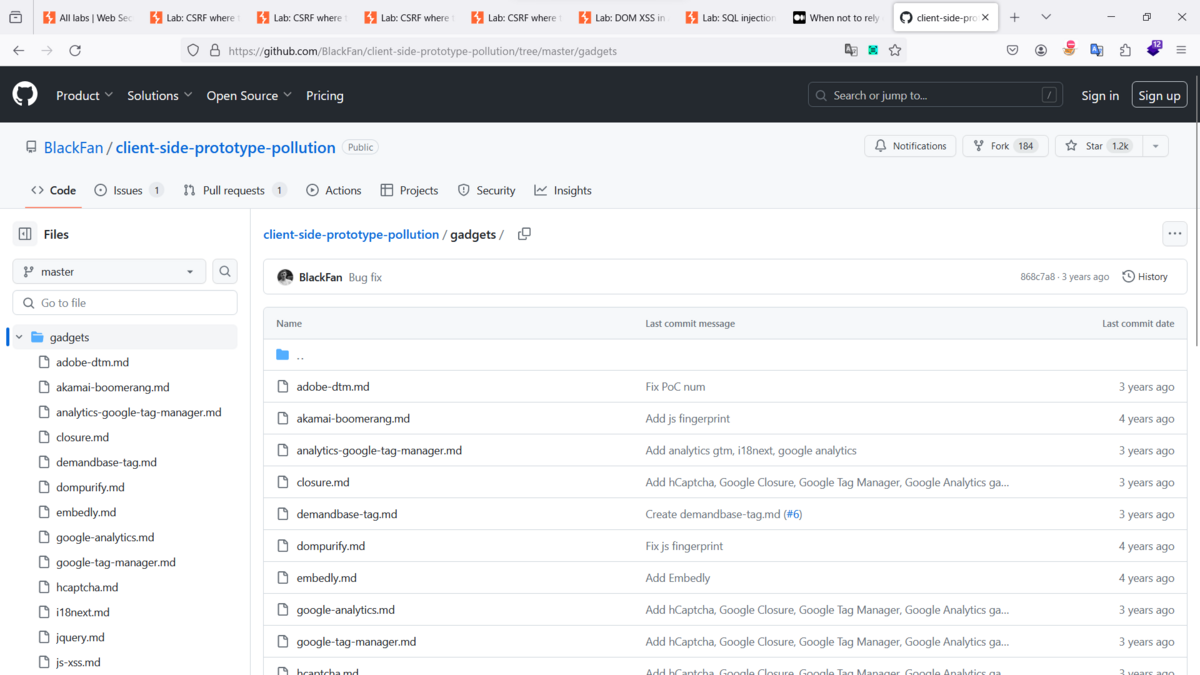Collapse the gadgets folder chevron in tree

(x=19, y=337)
